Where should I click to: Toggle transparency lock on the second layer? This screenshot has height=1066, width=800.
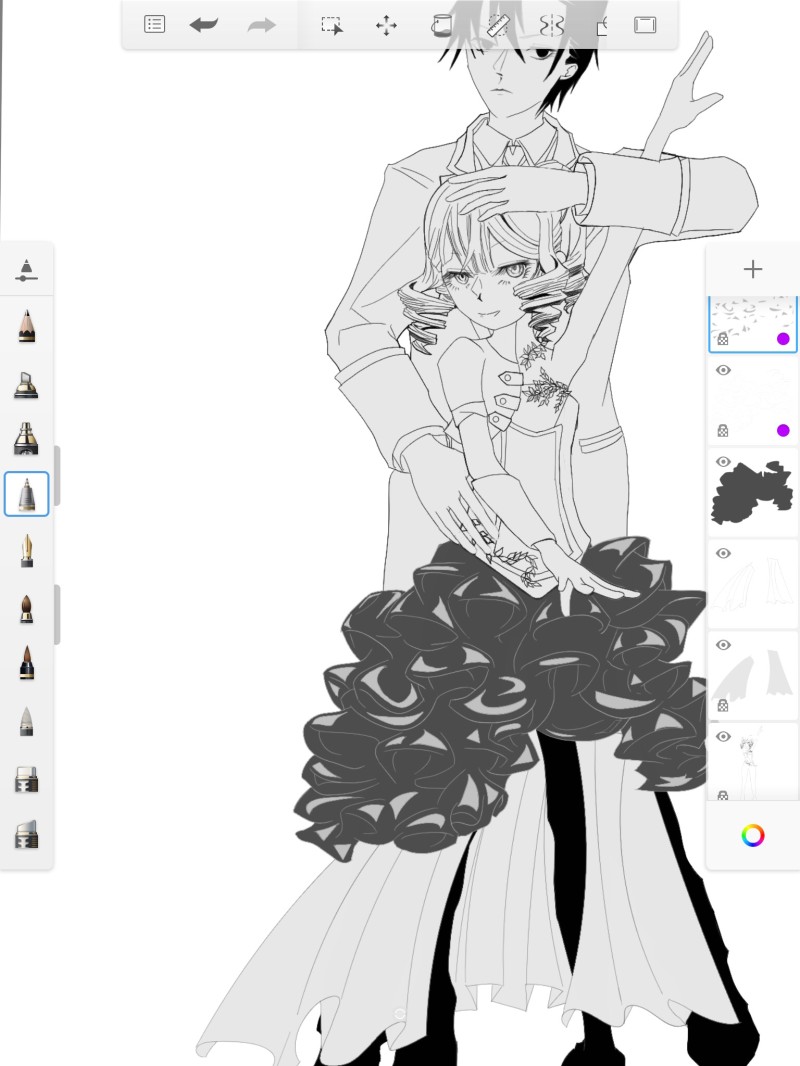click(x=723, y=430)
